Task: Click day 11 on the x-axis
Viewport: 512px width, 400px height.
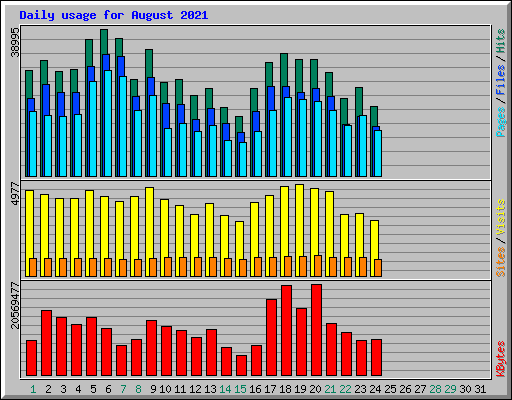Action: pyautogui.click(x=180, y=389)
